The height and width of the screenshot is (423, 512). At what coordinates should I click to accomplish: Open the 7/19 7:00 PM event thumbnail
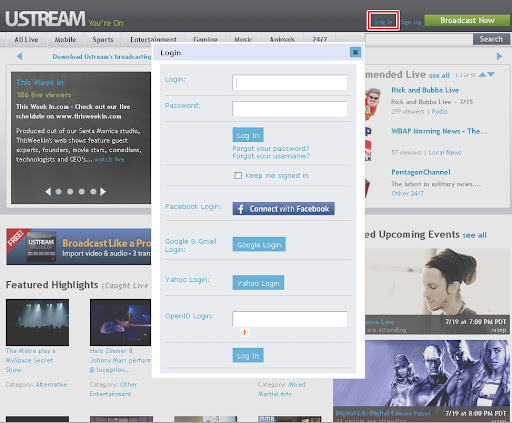tap(438, 291)
